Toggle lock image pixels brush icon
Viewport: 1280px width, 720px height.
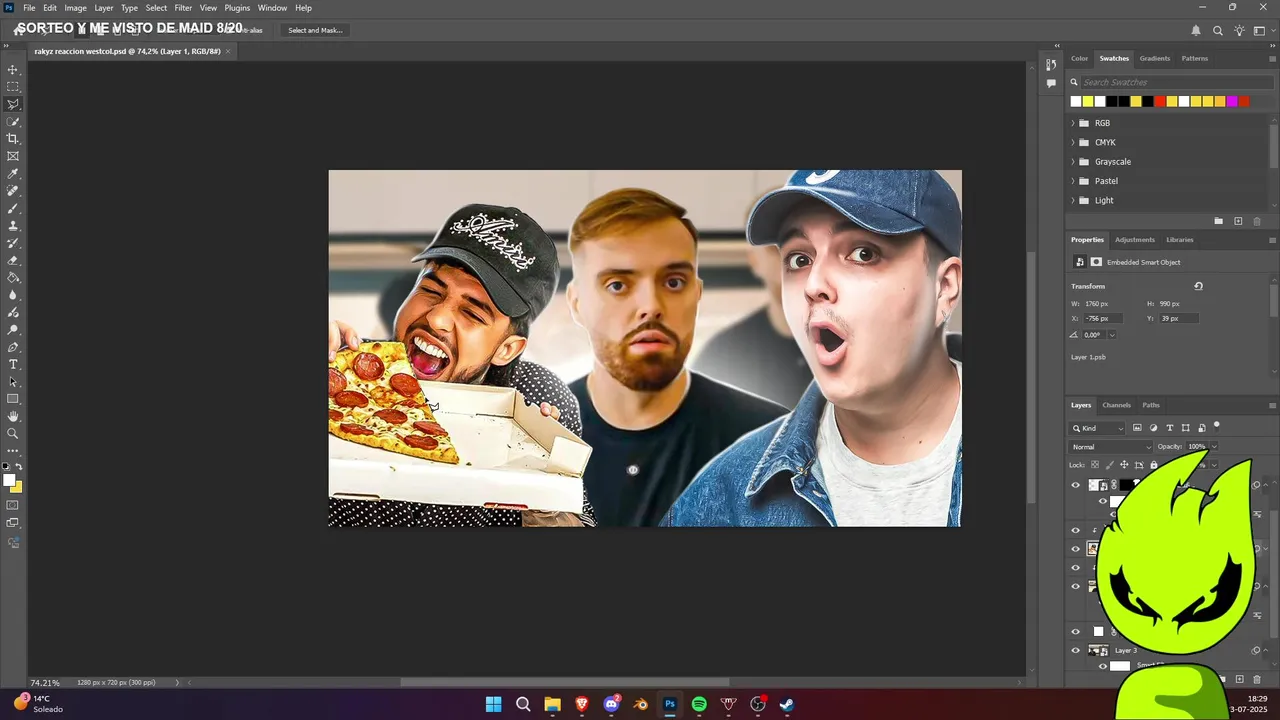(1109, 465)
